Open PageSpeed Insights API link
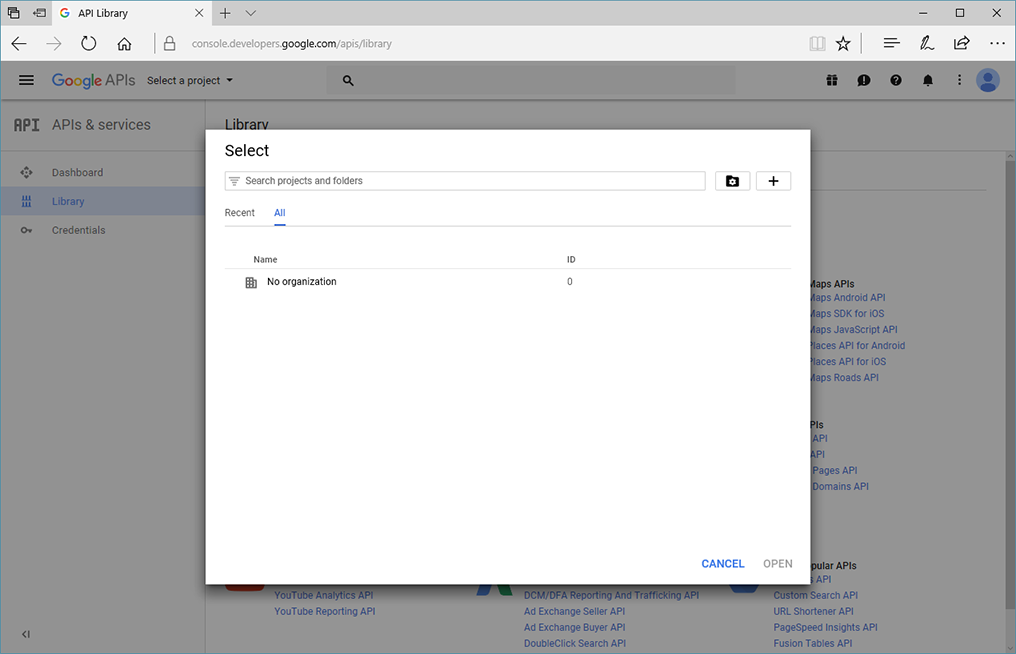 coord(825,627)
